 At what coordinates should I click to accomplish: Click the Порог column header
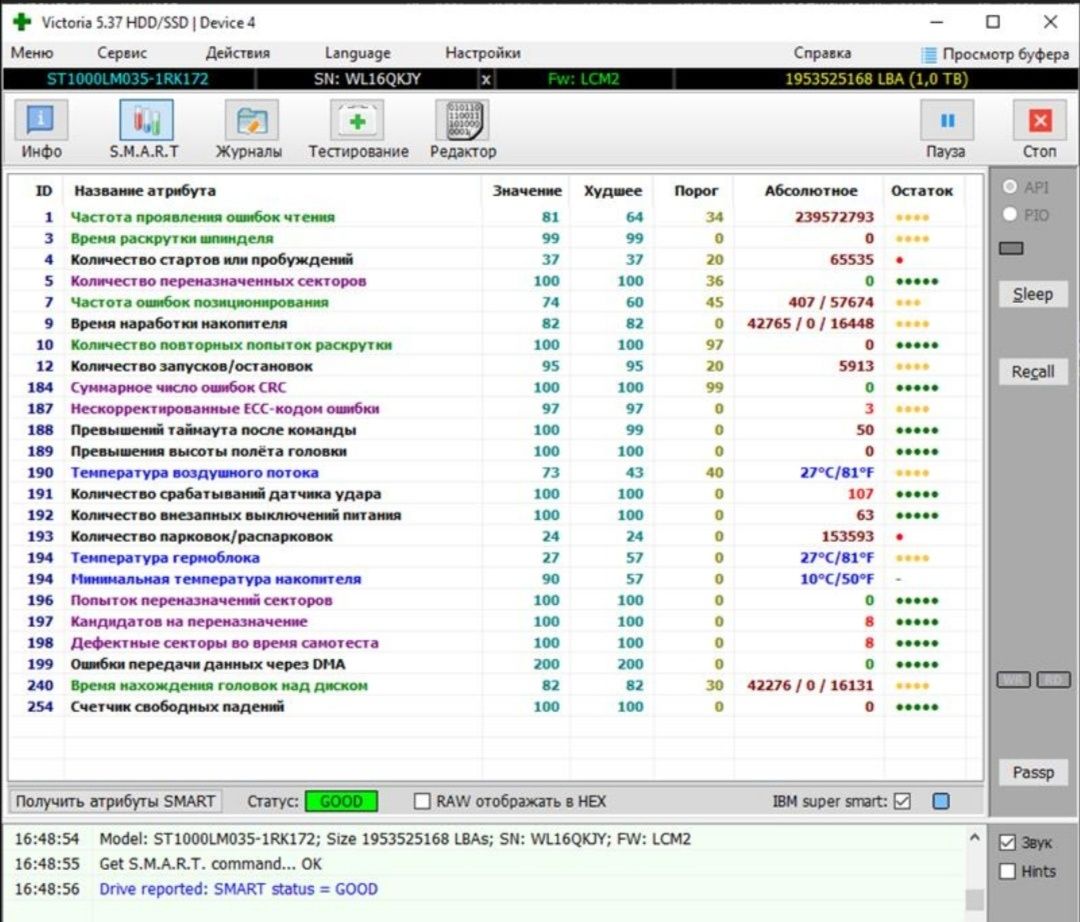696,191
